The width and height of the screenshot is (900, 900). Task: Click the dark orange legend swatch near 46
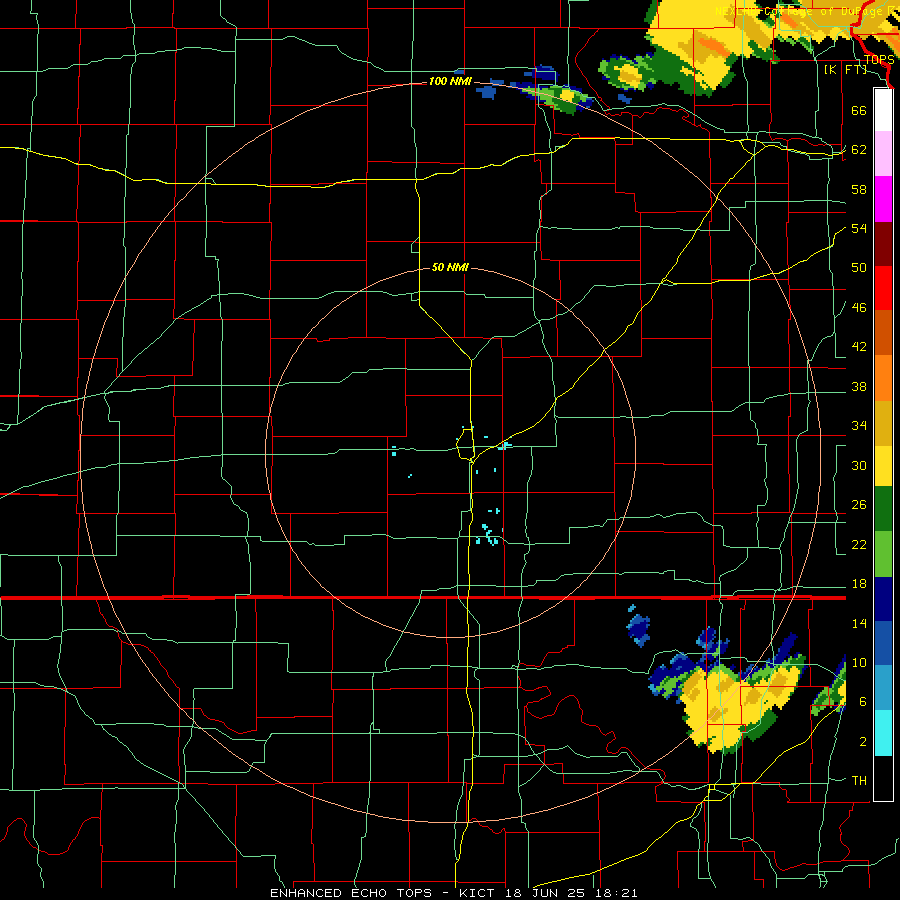(883, 333)
